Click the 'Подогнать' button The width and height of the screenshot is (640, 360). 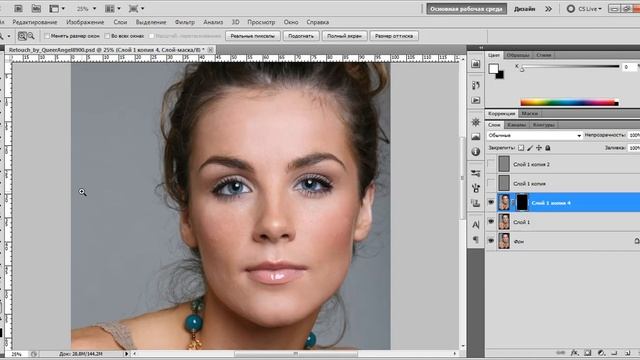(301, 36)
